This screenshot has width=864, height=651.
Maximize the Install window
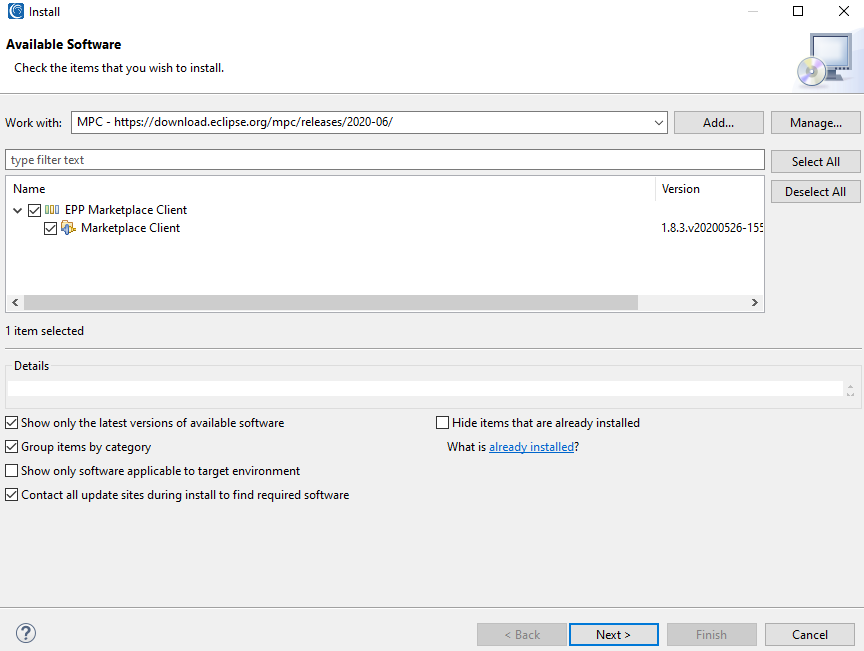tap(798, 11)
